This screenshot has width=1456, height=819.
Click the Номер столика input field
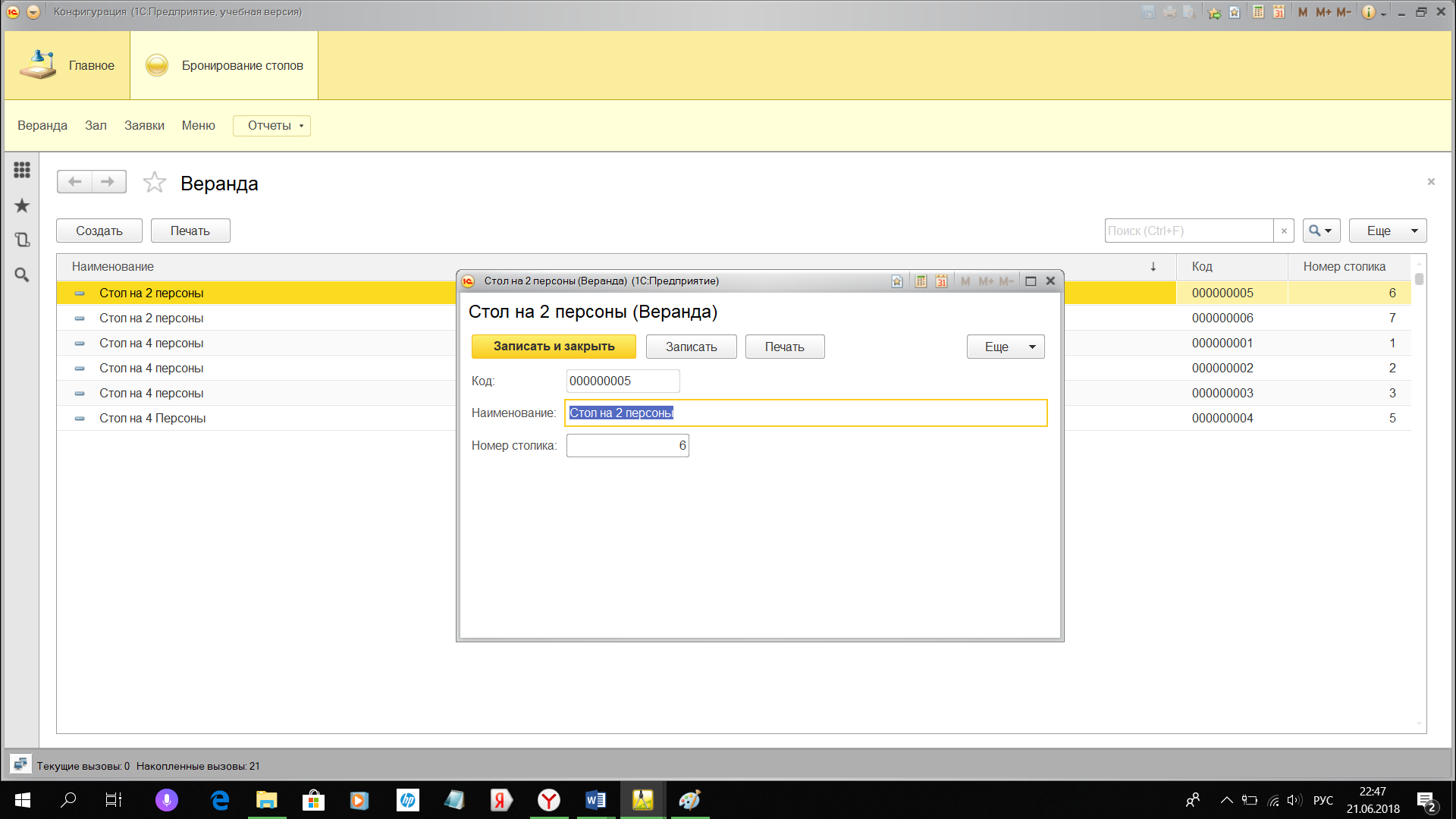627,446
